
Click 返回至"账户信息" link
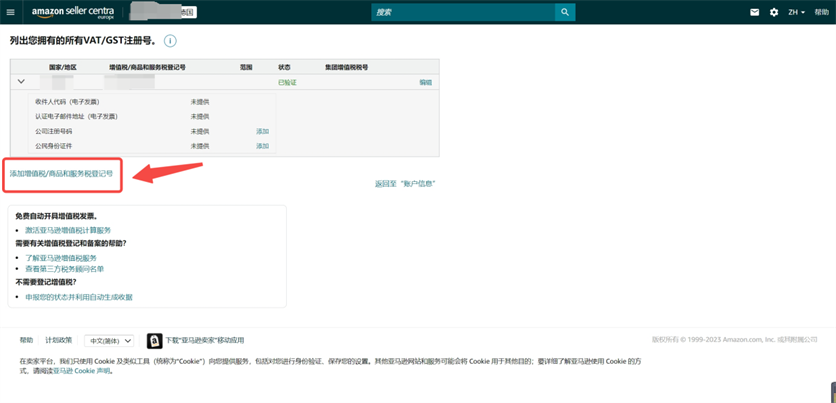click(x=405, y=184)
